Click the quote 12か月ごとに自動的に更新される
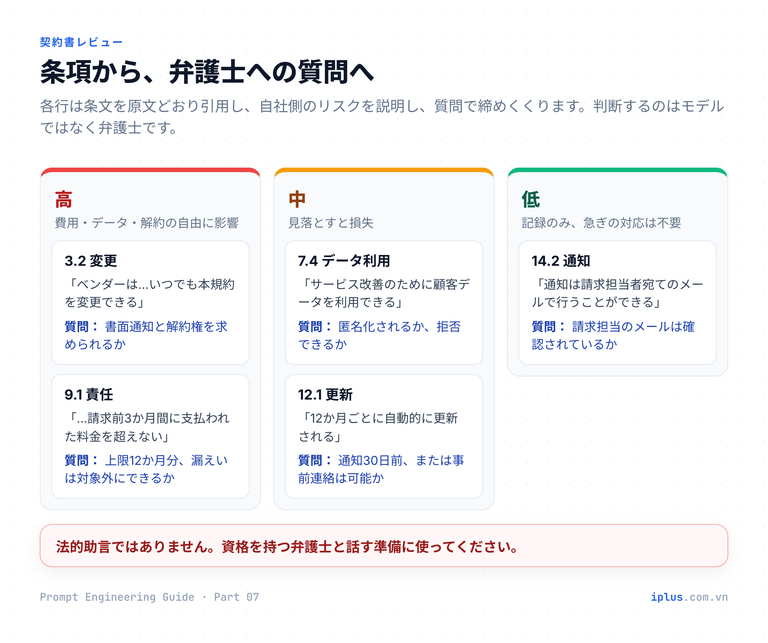The width and height of the screenshot is (768, 643). [x=378, y=427]
